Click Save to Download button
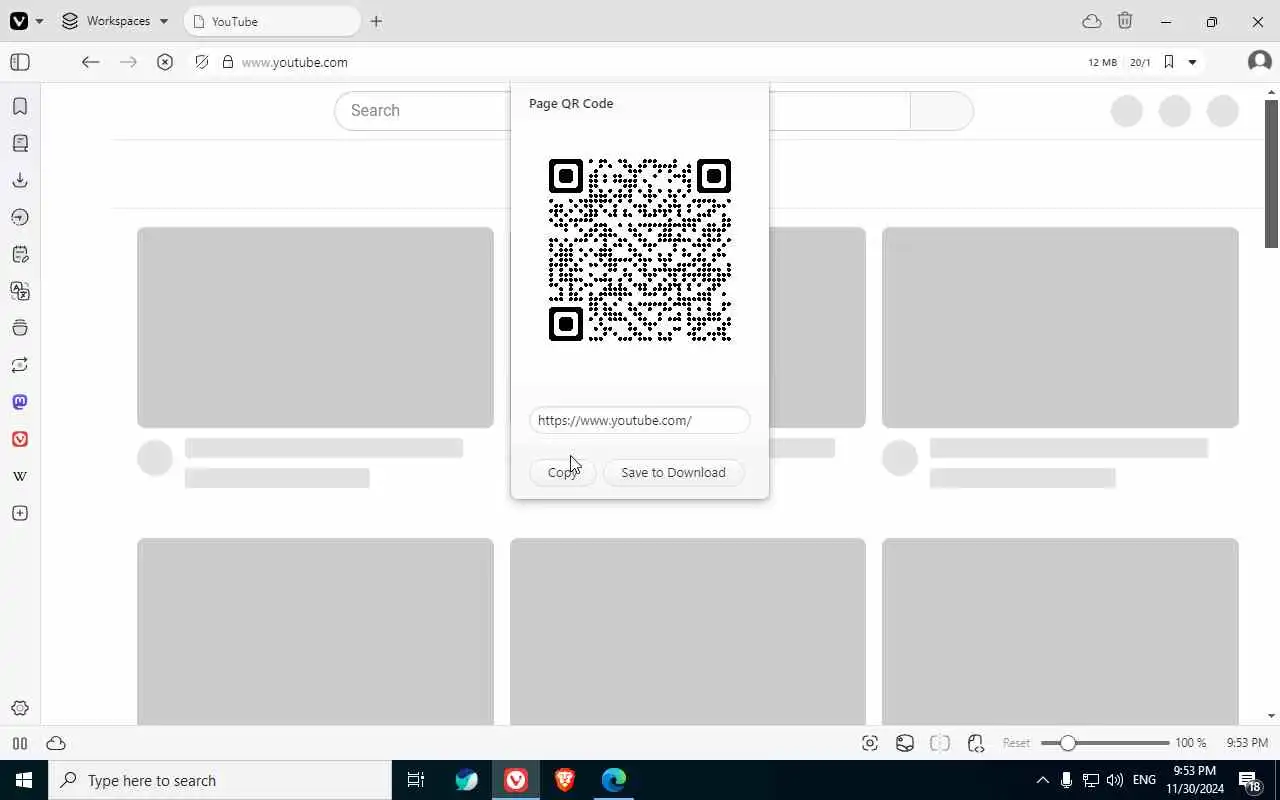This screenshot has width=1280, height=800. pyautogui.click(x=673, y=472)
